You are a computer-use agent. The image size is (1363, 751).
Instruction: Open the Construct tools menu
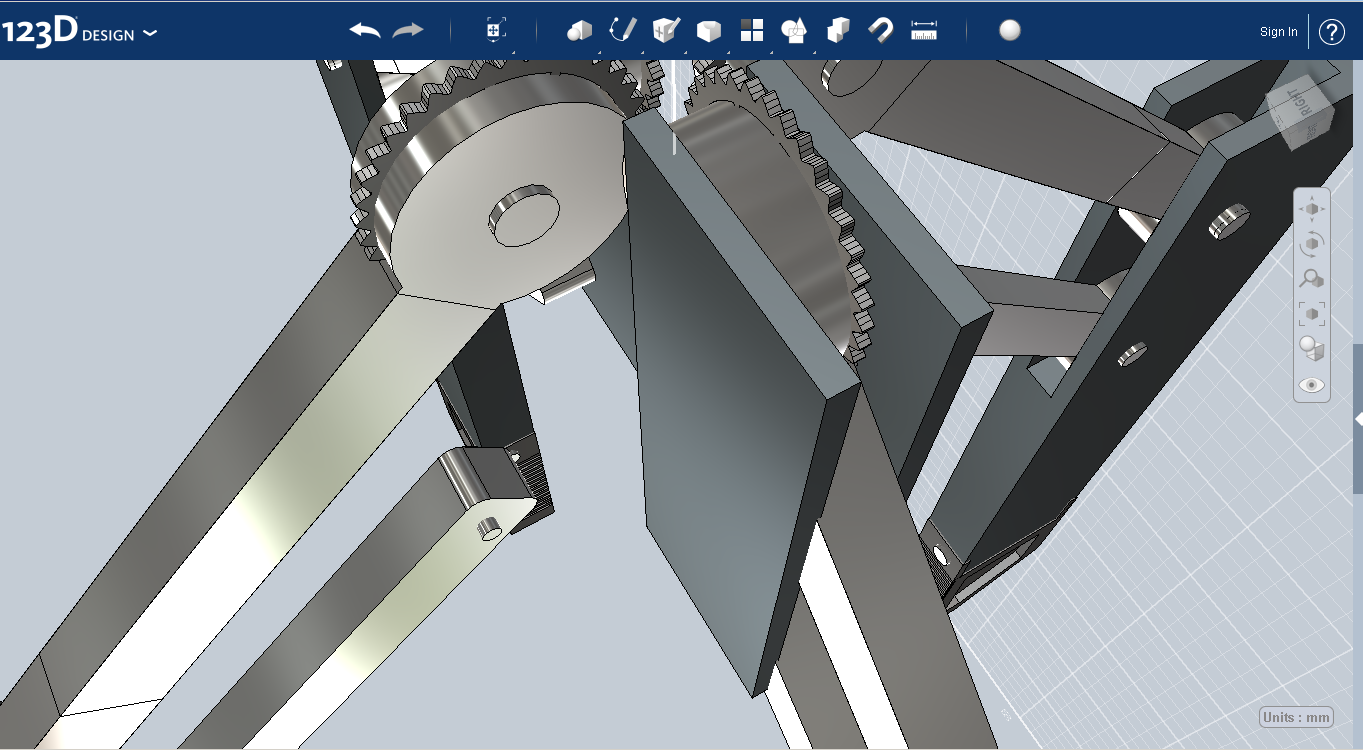(666, 31)
